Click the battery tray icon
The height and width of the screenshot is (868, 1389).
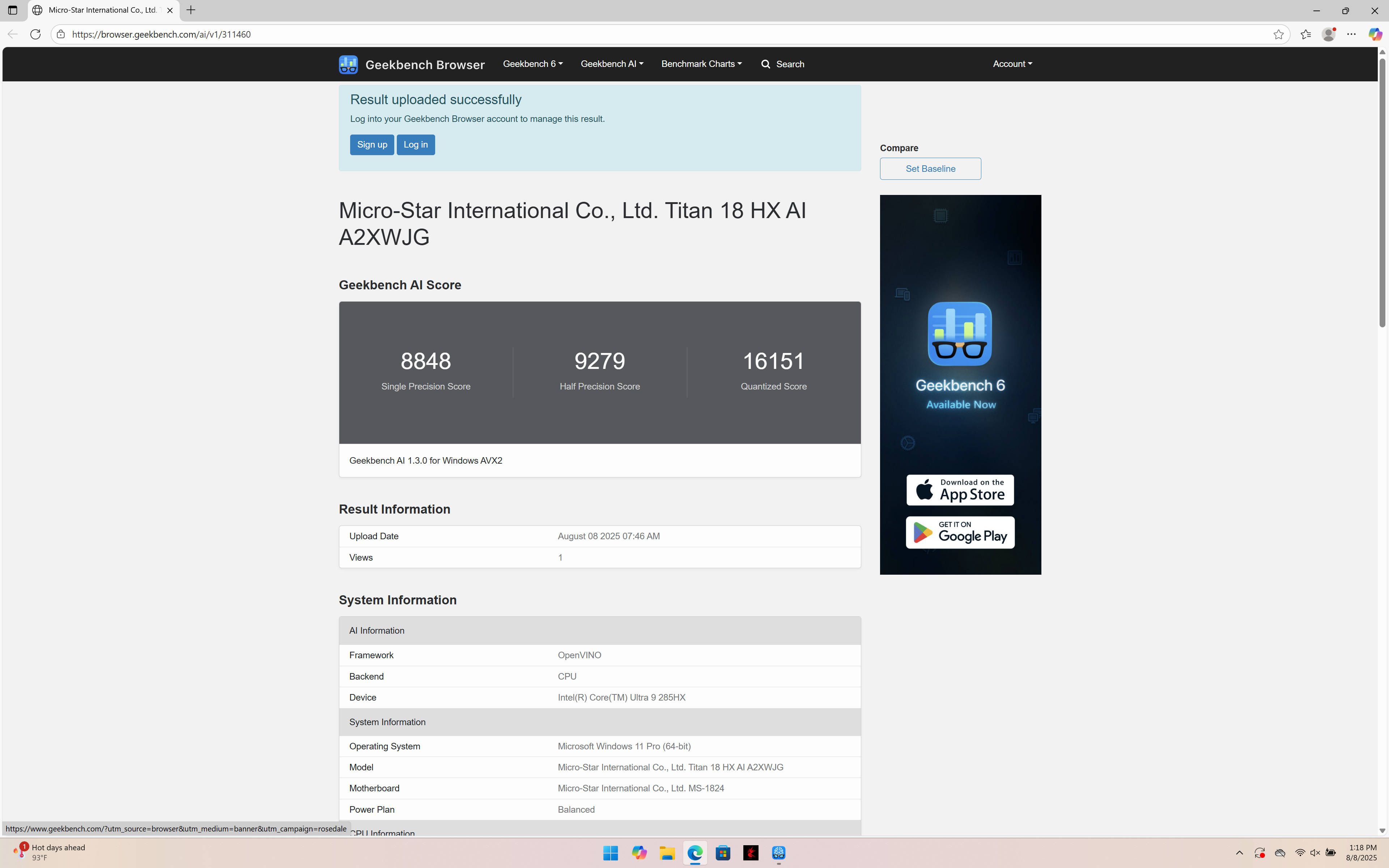point(1330,853)
